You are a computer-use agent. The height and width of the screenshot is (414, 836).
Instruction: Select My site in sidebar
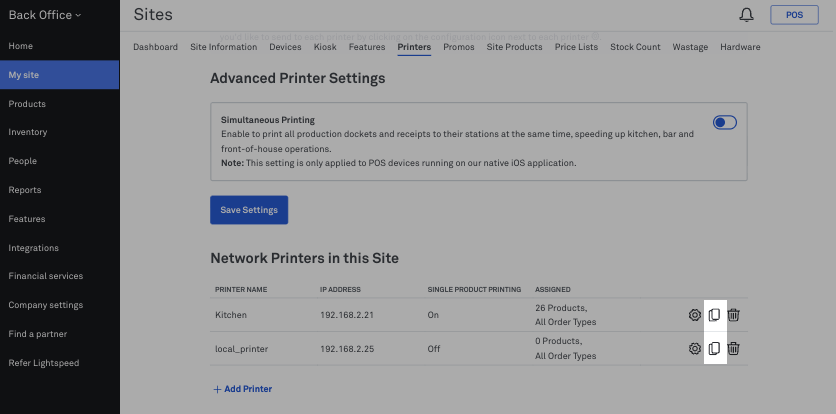(x=59, y=75)
